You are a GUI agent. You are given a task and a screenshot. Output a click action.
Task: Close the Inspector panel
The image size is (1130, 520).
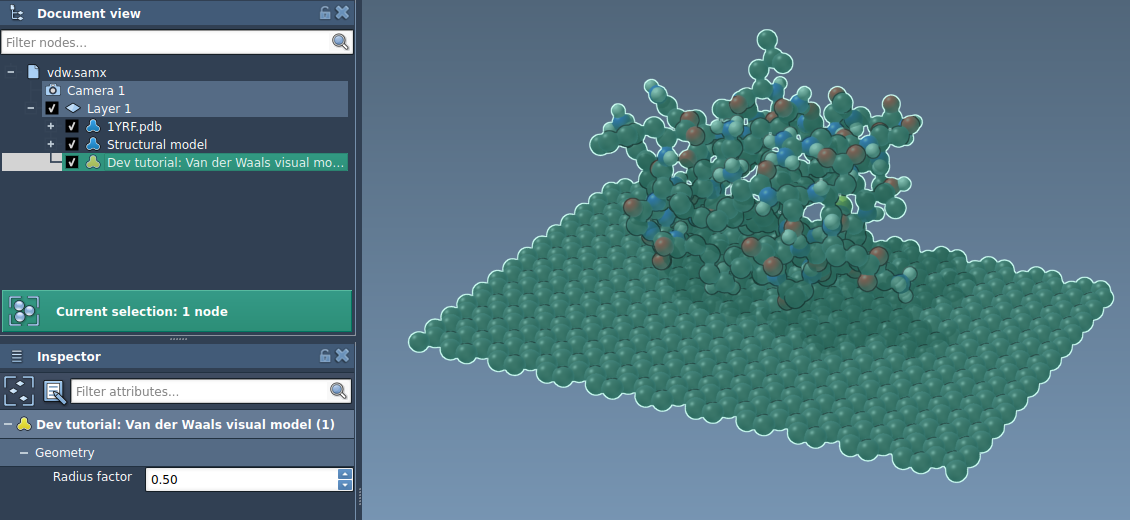pos(342,356)
